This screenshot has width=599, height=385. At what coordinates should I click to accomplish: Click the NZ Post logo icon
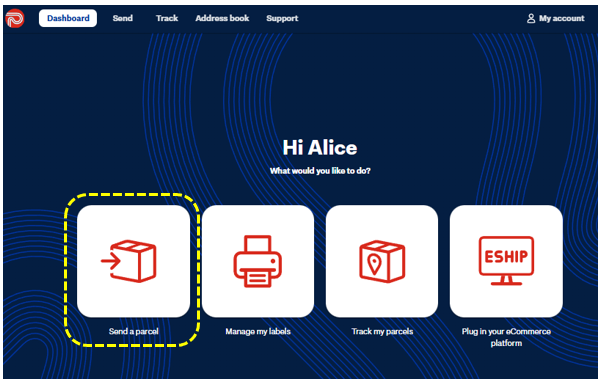click(15, 18)
